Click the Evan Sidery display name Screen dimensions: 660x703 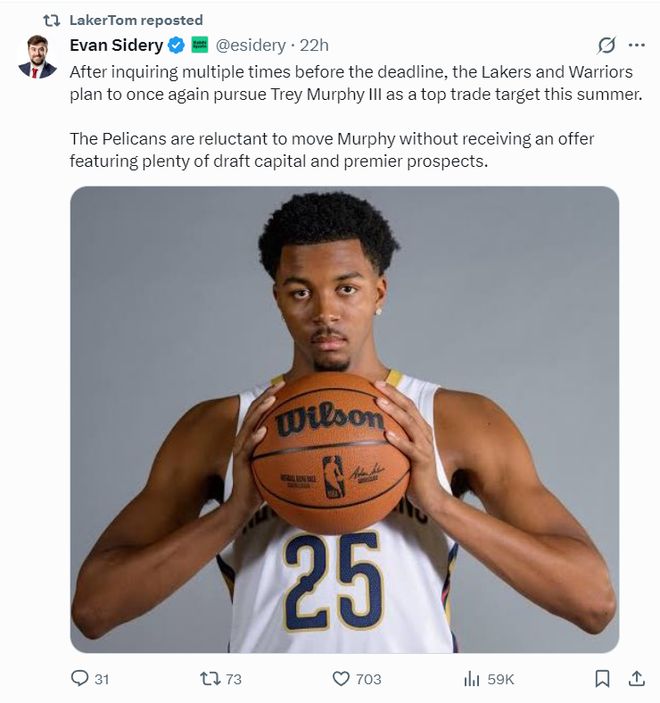(x=116, y=45)
